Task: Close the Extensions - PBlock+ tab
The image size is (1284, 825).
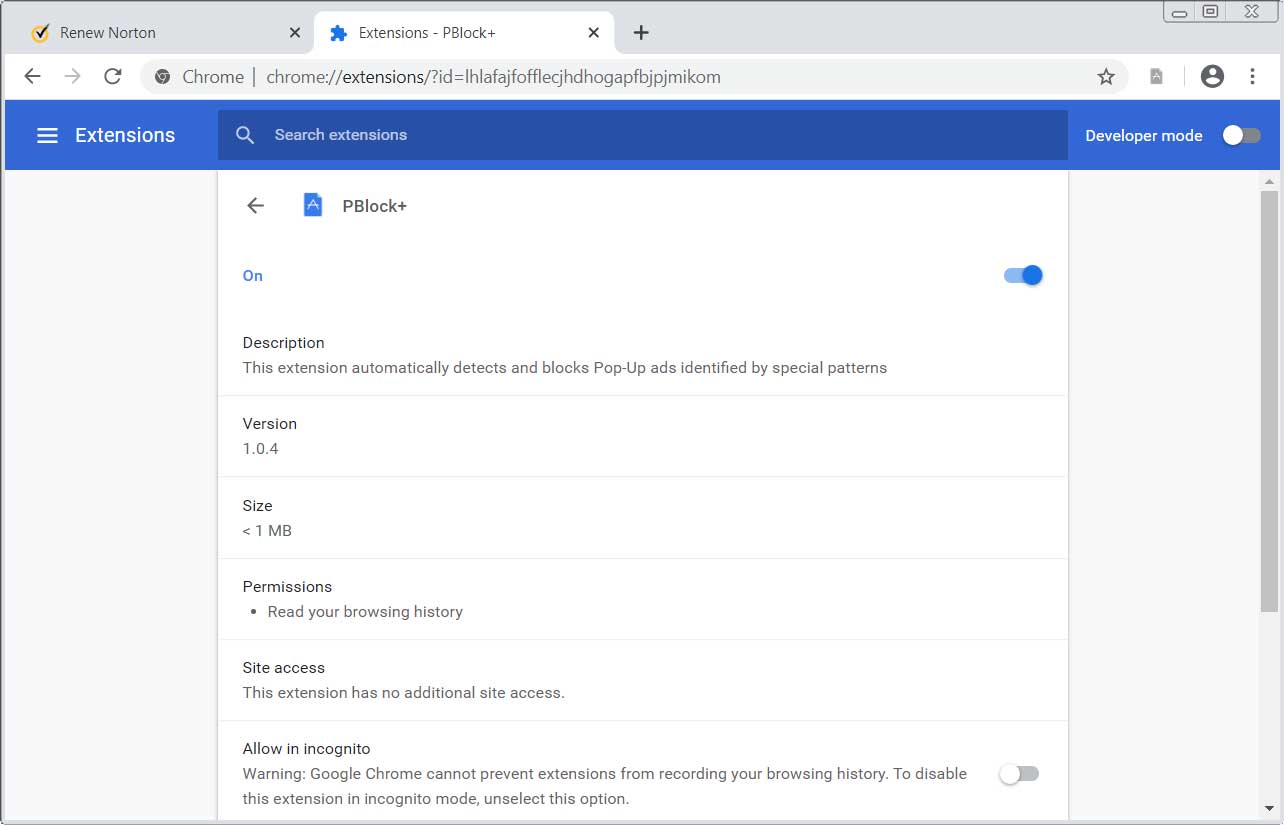Action: pyautogui.click(x=593, y=33)
